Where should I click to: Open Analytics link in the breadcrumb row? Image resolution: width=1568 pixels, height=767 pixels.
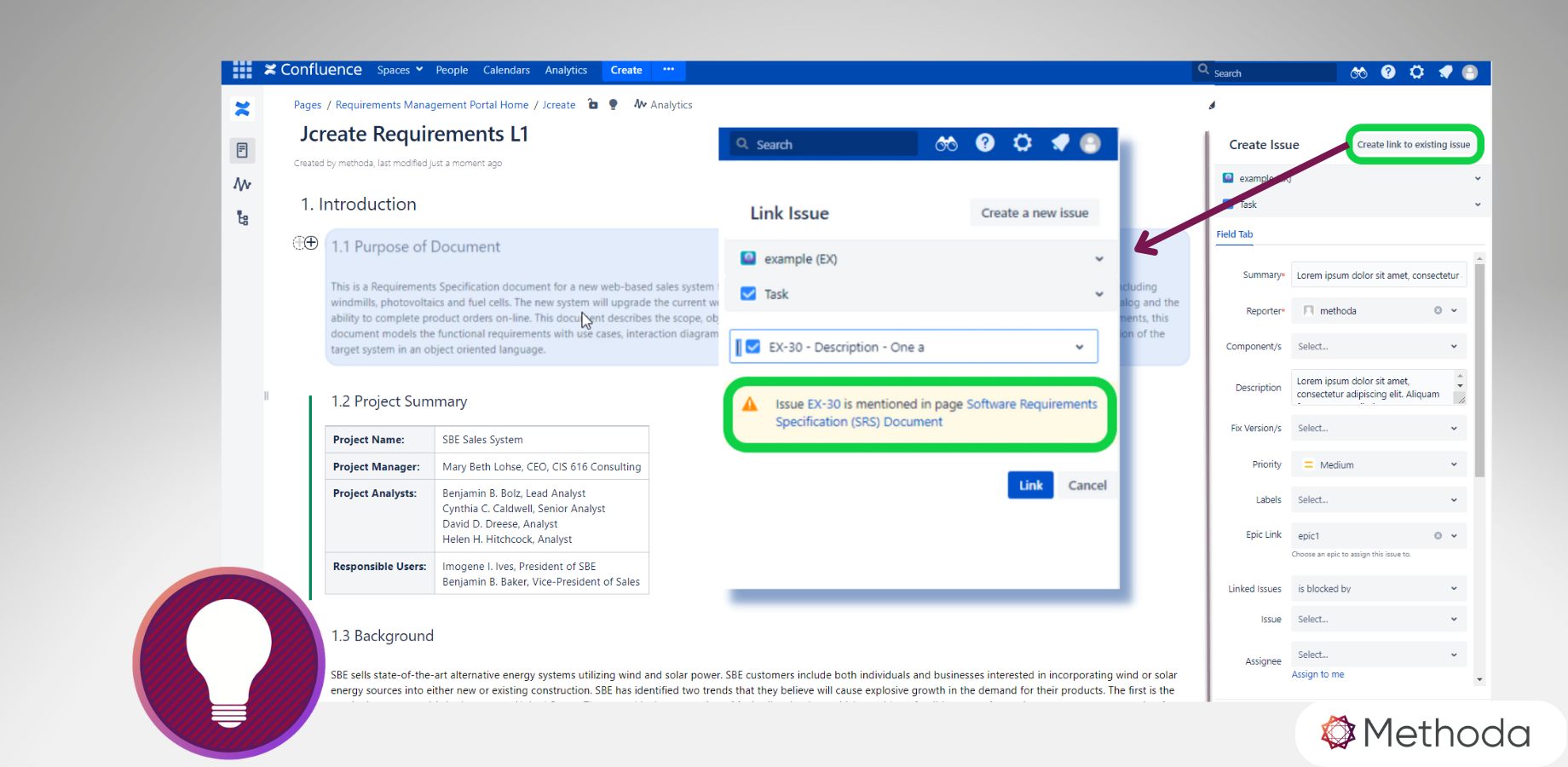click(663, 105)
